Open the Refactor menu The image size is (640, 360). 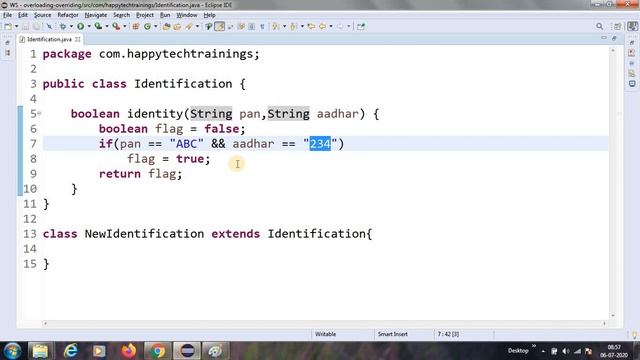pos(68,15)
